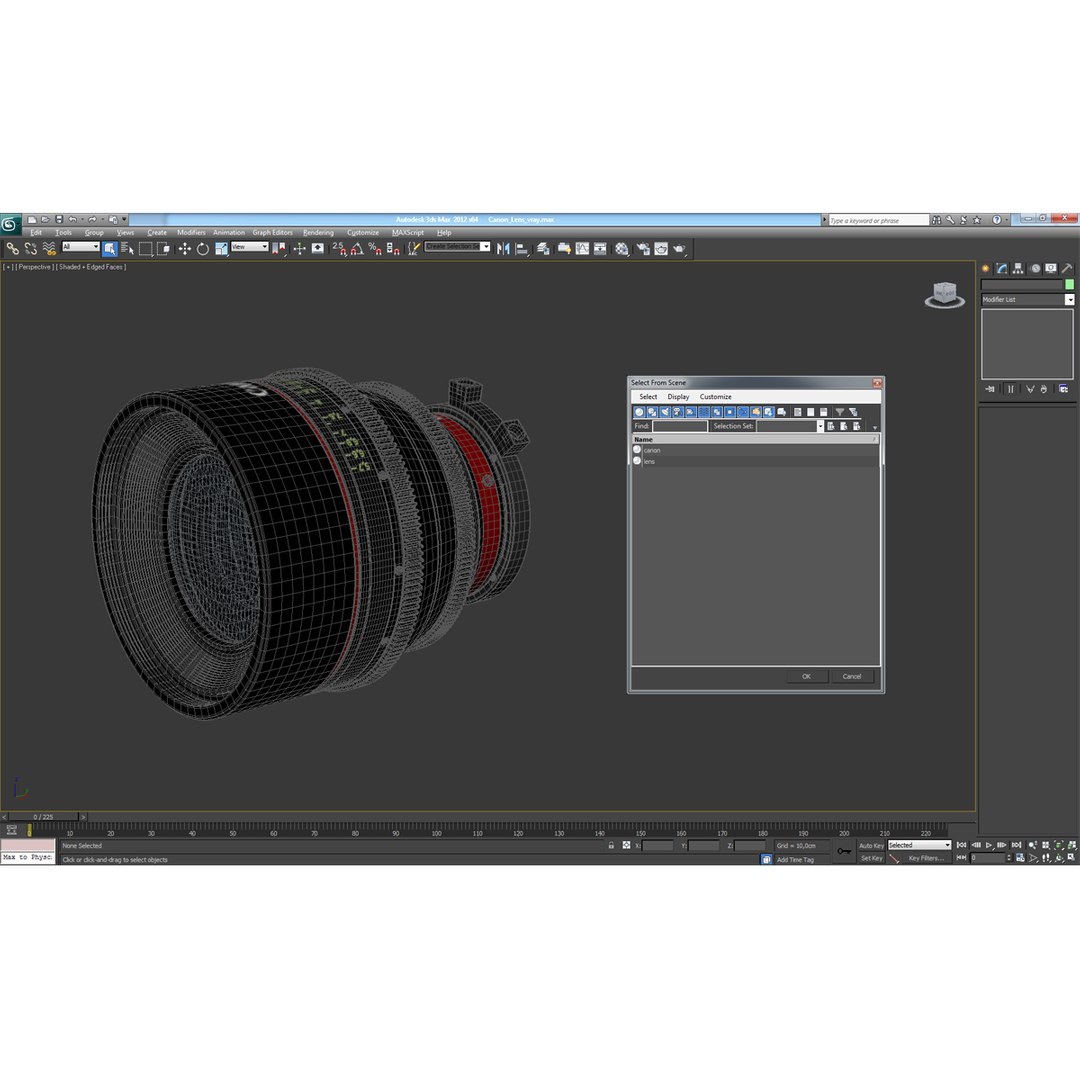Select the Select and Link tool
Screen dimensions: 1080x1080
(12, 249)
